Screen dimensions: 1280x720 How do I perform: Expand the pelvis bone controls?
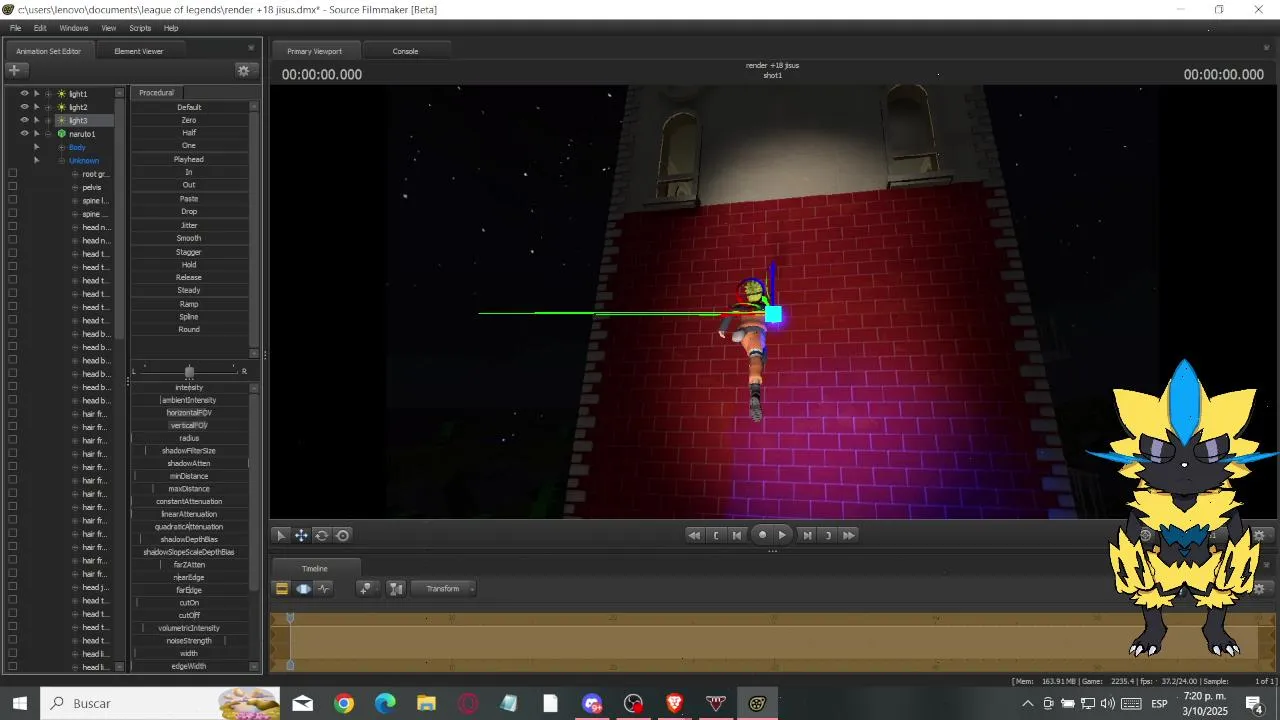point(74,187)
